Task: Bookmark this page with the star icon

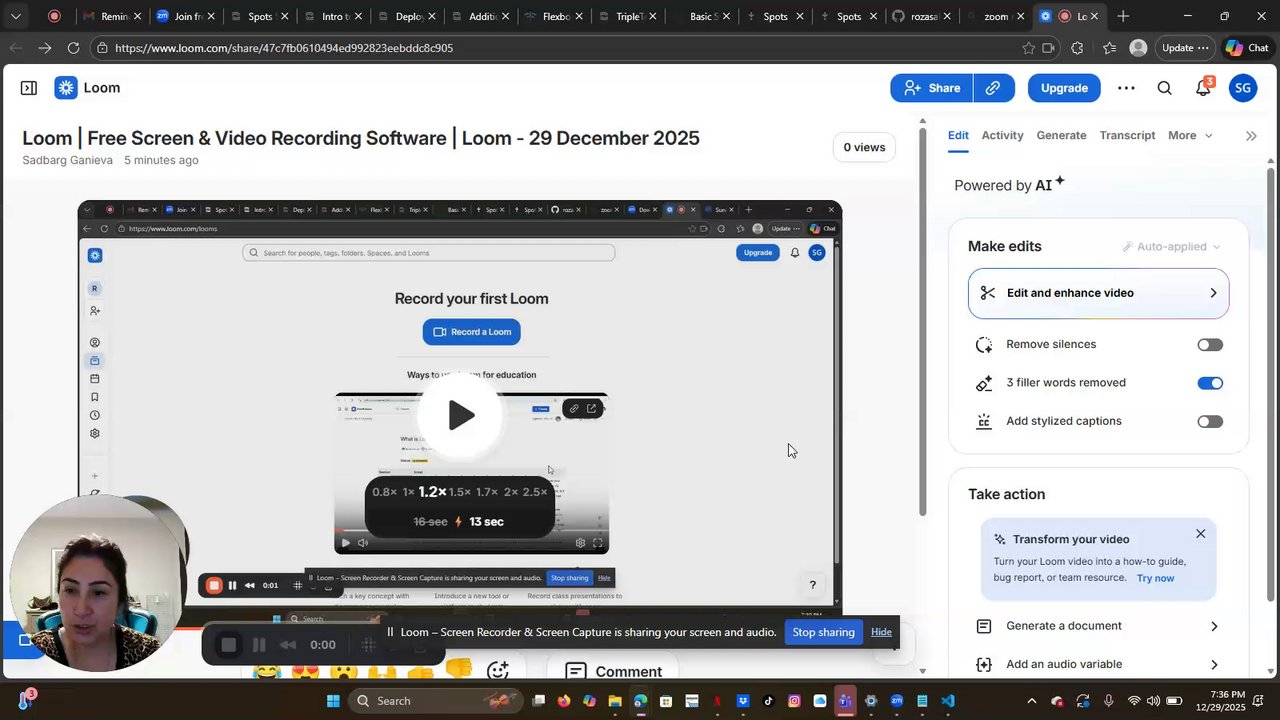Action: point(1028,47)
